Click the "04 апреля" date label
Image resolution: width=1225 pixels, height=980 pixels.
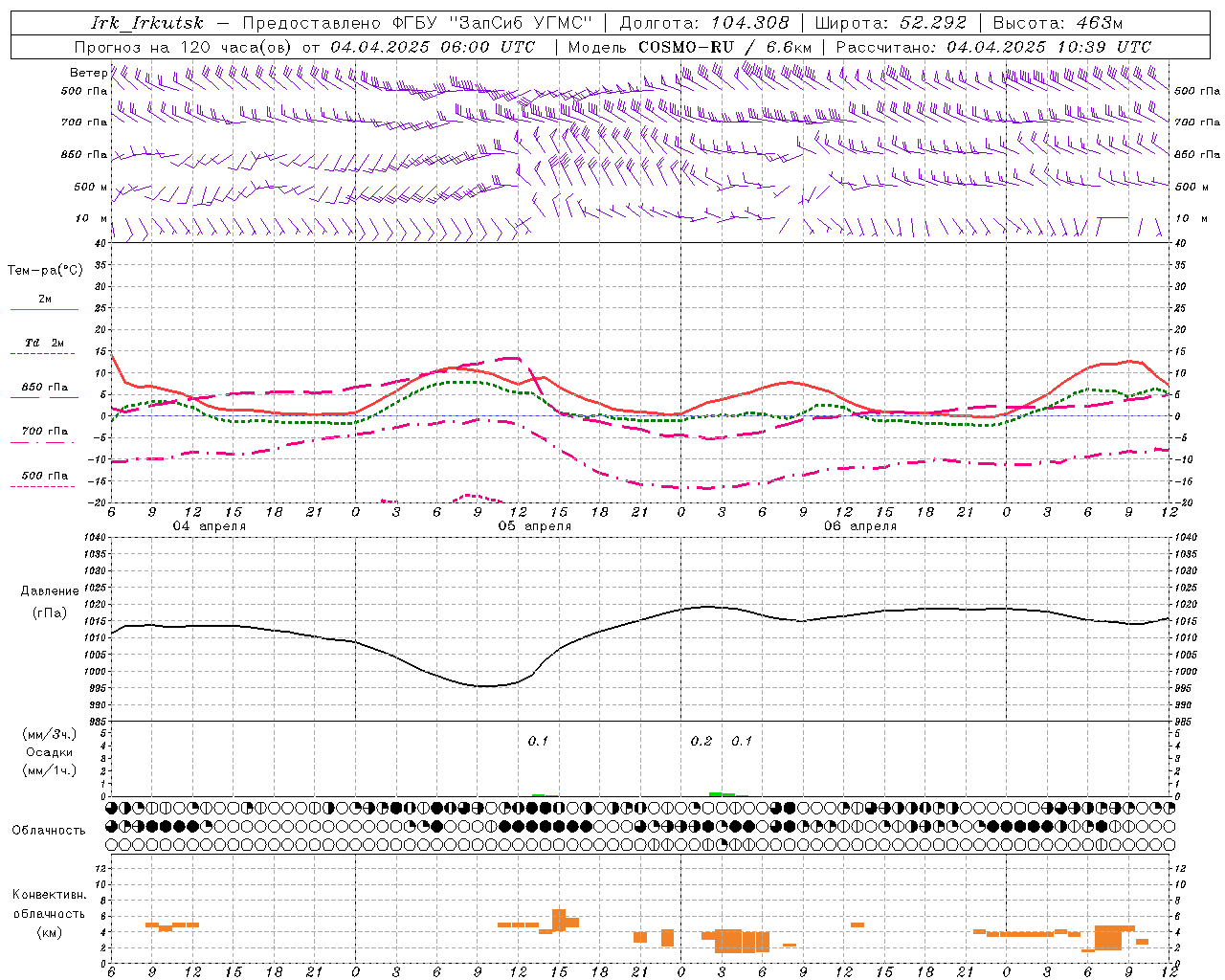tap(209, 526)
